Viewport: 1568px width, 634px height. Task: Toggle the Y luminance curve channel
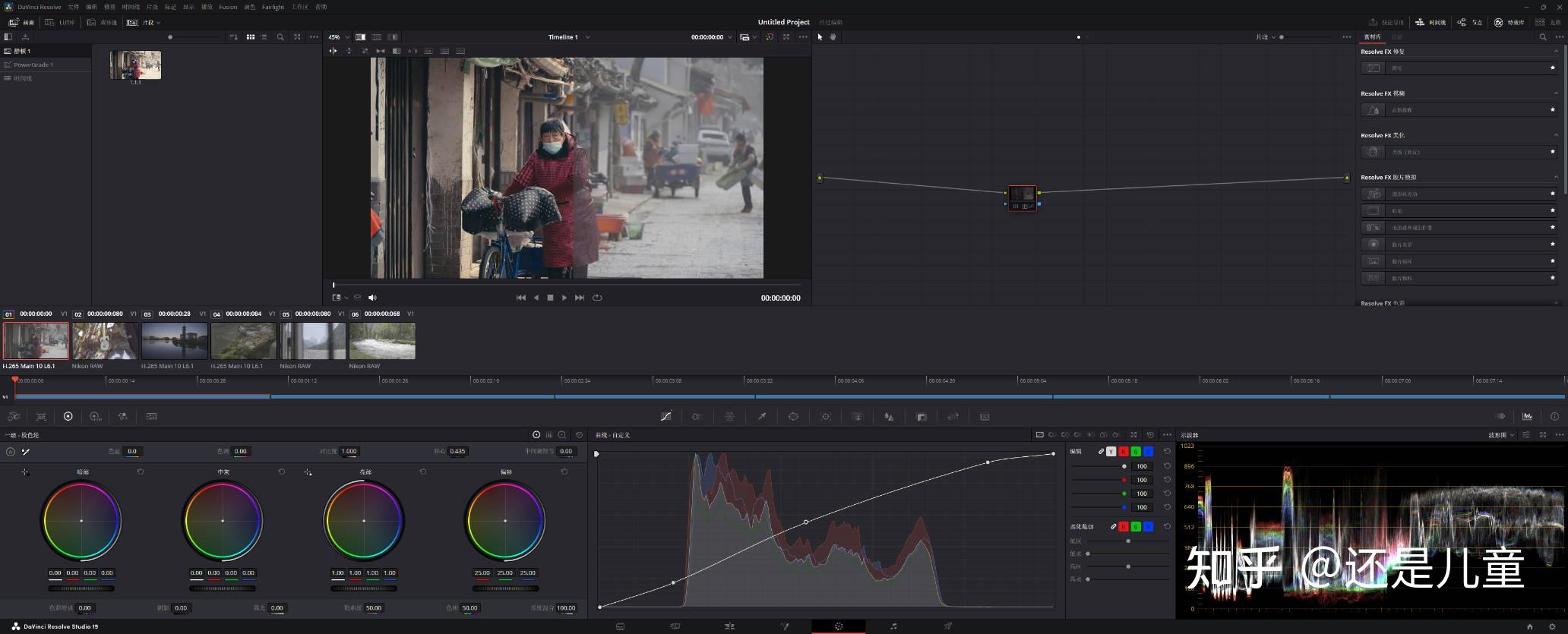[1111, 452]
